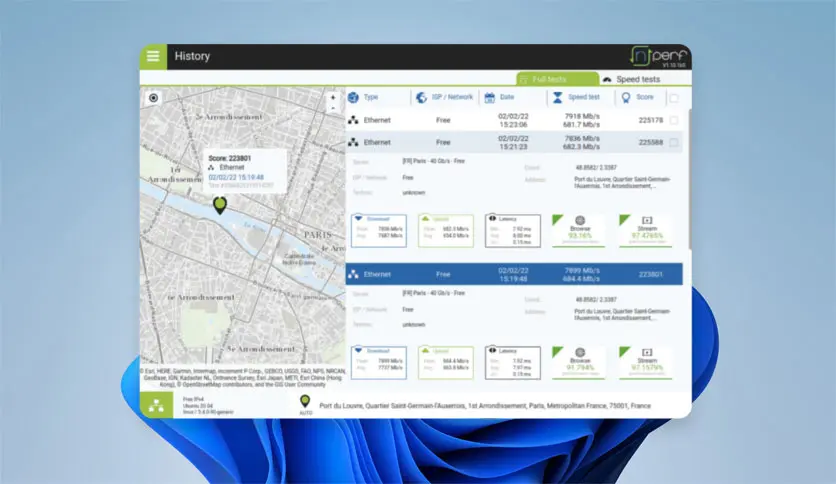
Task: Open the Stream 97.4765% result card
Action: (646, 231)
